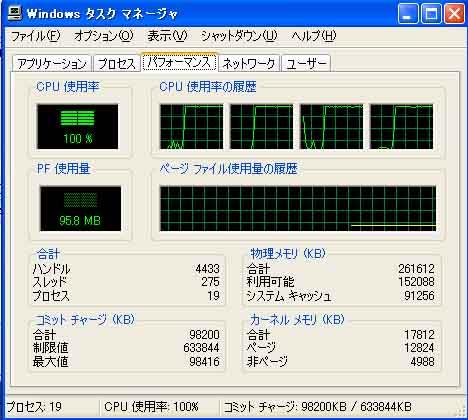Screen dimensions: 468x420
Task: Open the オプション(O) menu
Action: click(x=104, y=36)
